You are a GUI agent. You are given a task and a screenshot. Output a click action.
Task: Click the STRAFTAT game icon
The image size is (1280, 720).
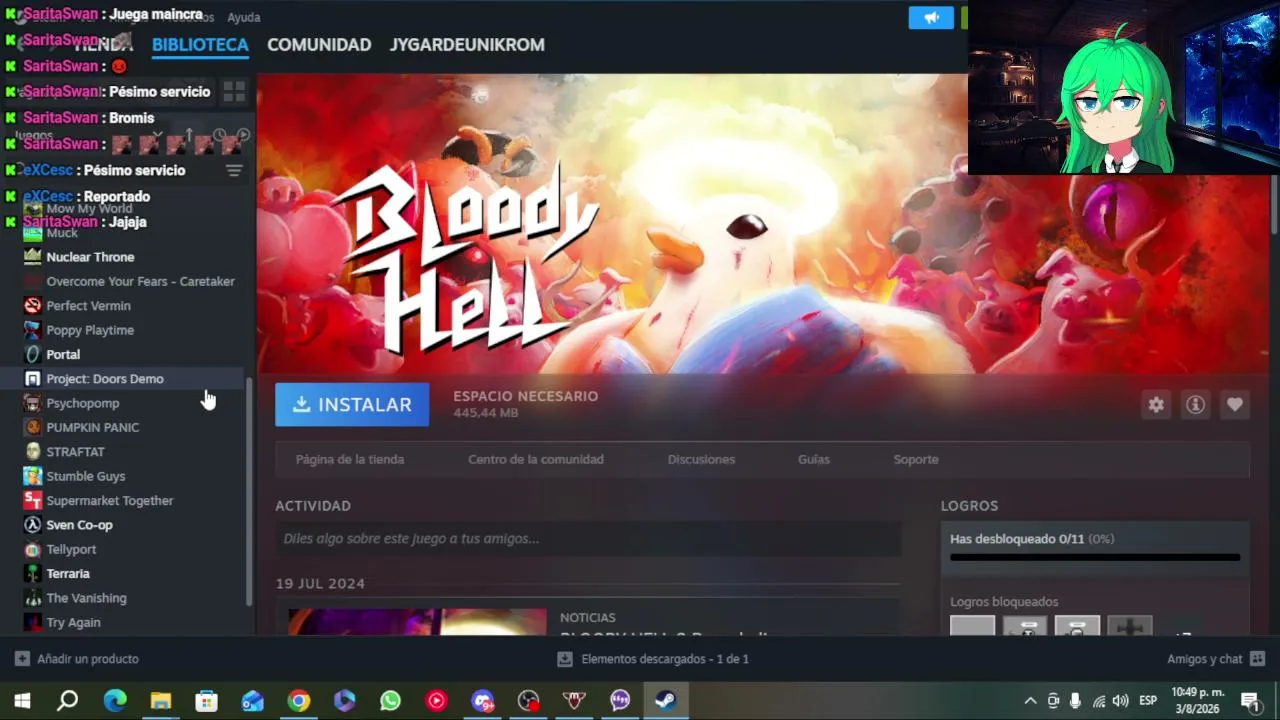point(33,452)
